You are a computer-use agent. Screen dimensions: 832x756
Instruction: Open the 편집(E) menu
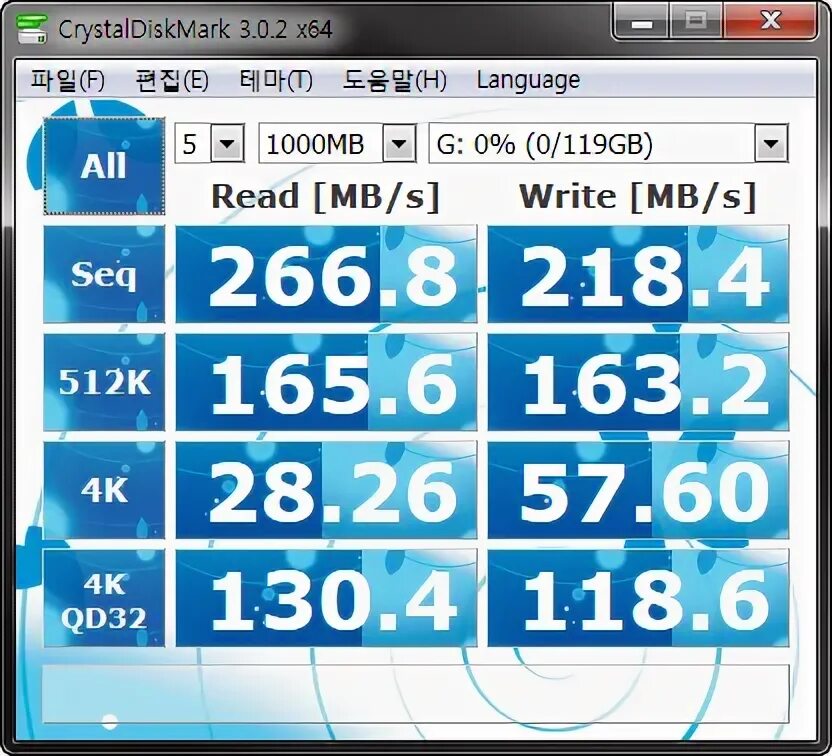[172, 81]
